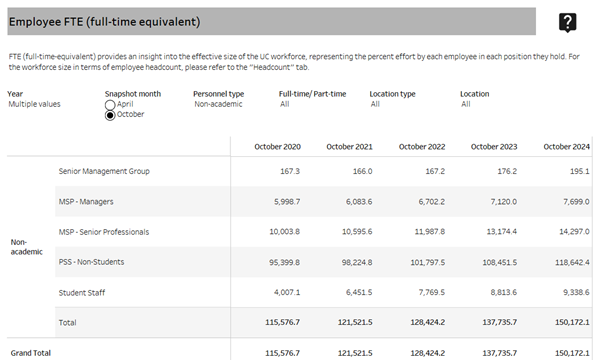Click the 6,451.5 Student Staff value
This screenshot has height=360, width=600.
(359, 292)
